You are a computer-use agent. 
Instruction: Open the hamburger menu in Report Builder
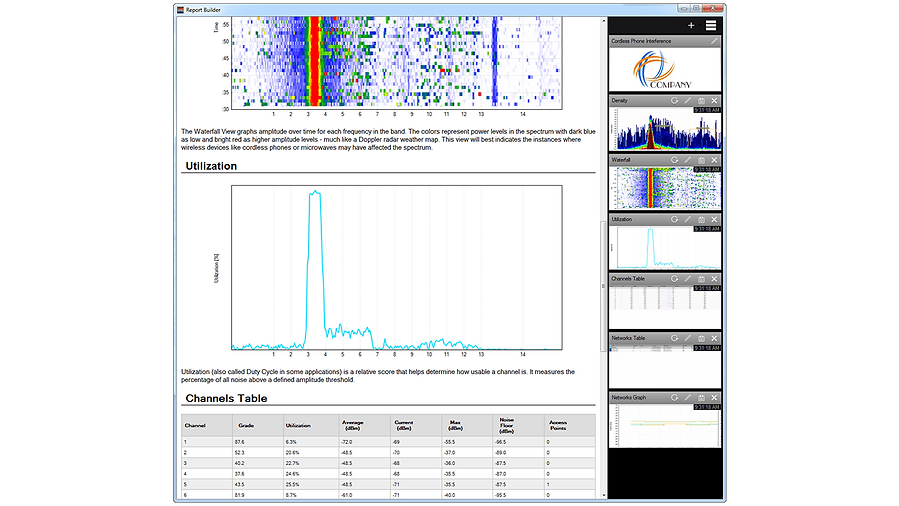pyautogui.click(x=711, y=25)
